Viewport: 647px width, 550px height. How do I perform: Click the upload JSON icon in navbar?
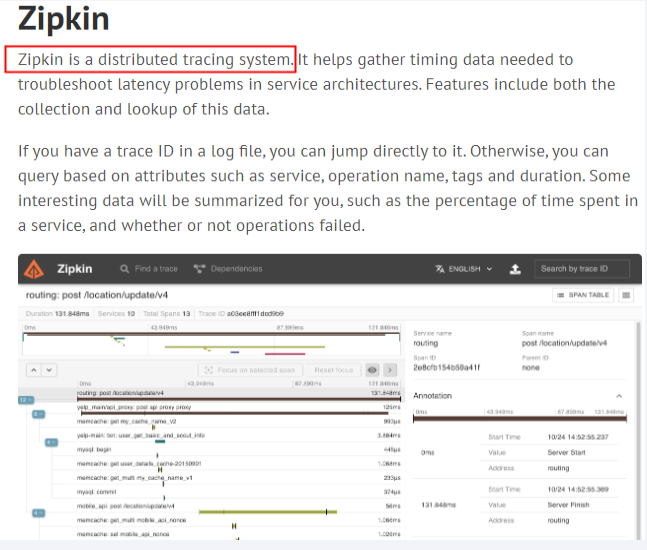click(515, 269)
